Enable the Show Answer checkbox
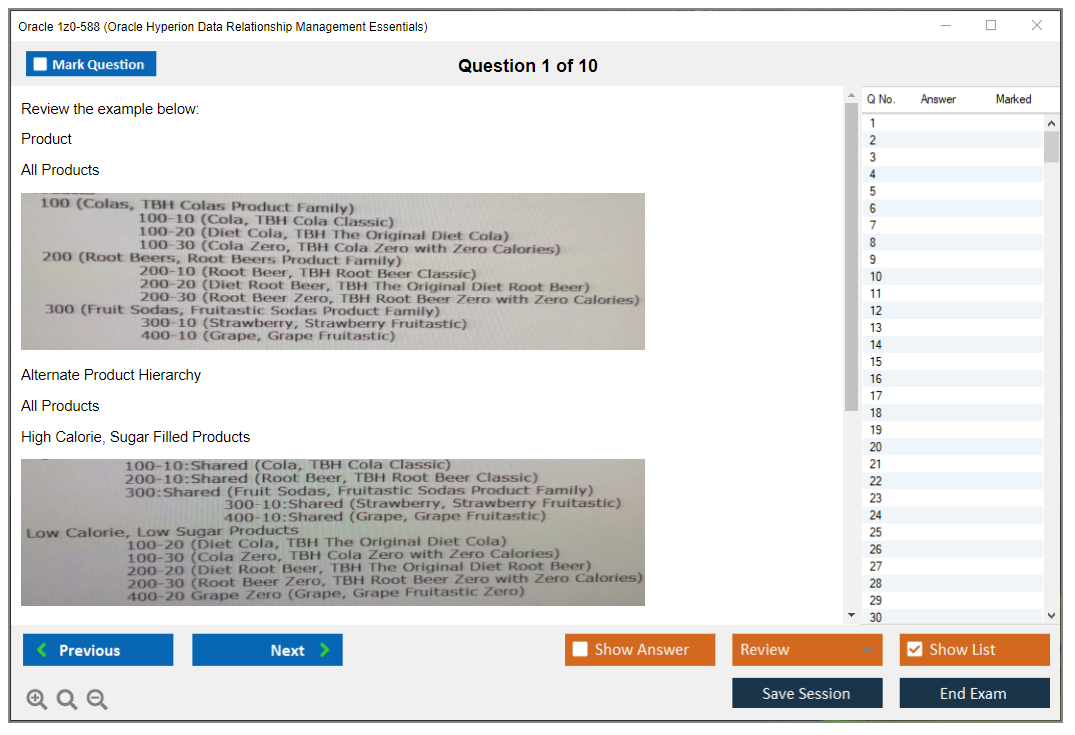Image resolution: width=1075 pixels, height=735 pixels. [580, 650]
